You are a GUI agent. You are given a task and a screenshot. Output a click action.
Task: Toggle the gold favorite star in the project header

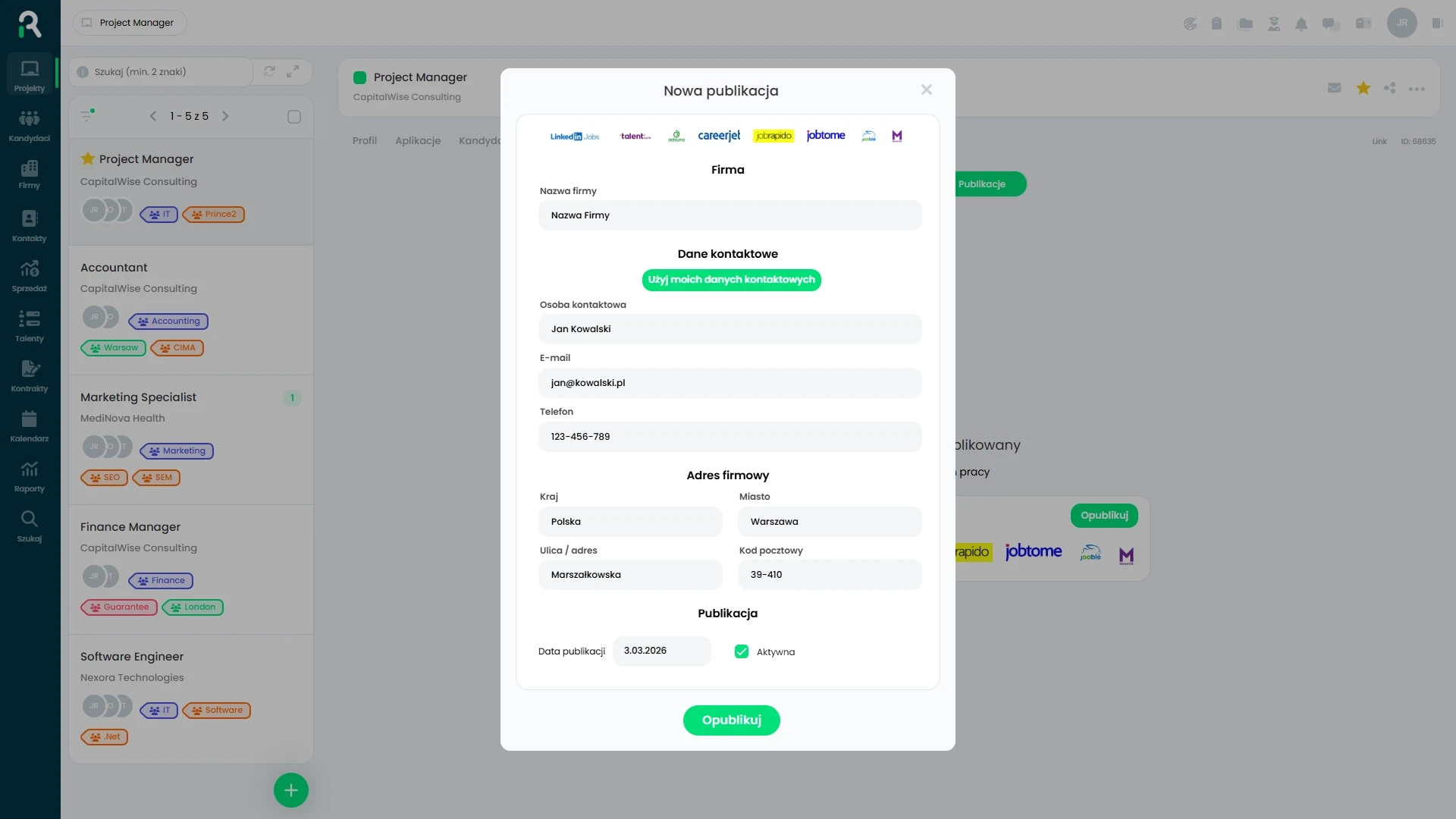[1363, 88]
